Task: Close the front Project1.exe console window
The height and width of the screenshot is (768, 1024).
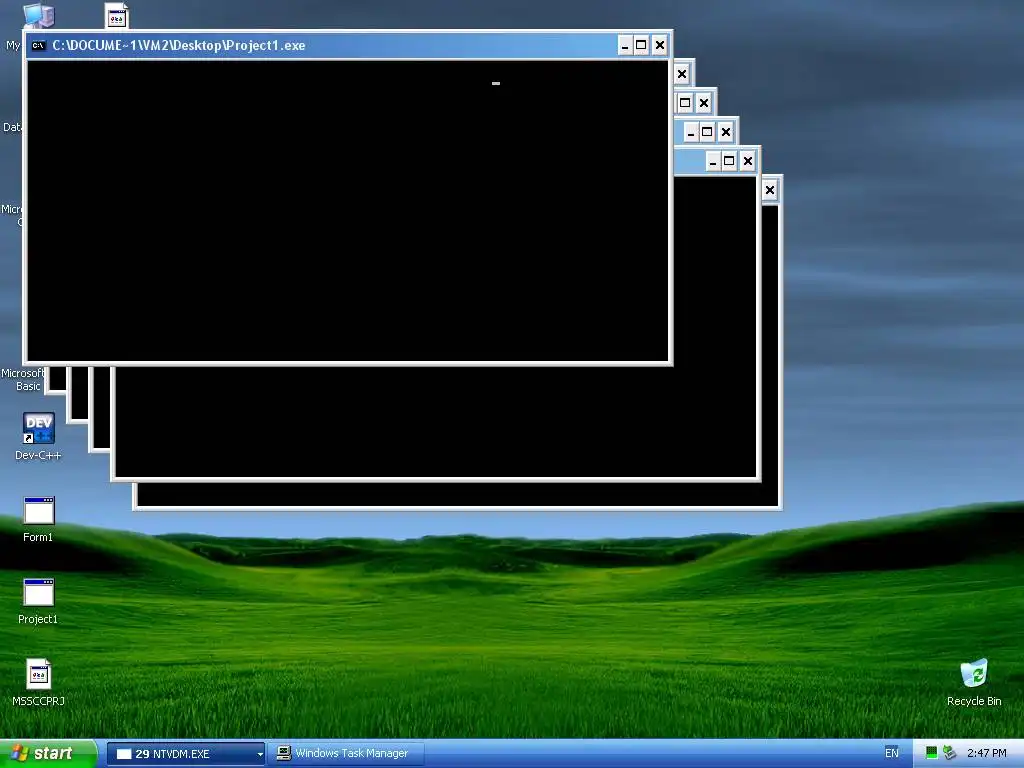Action: coord(660,45)
